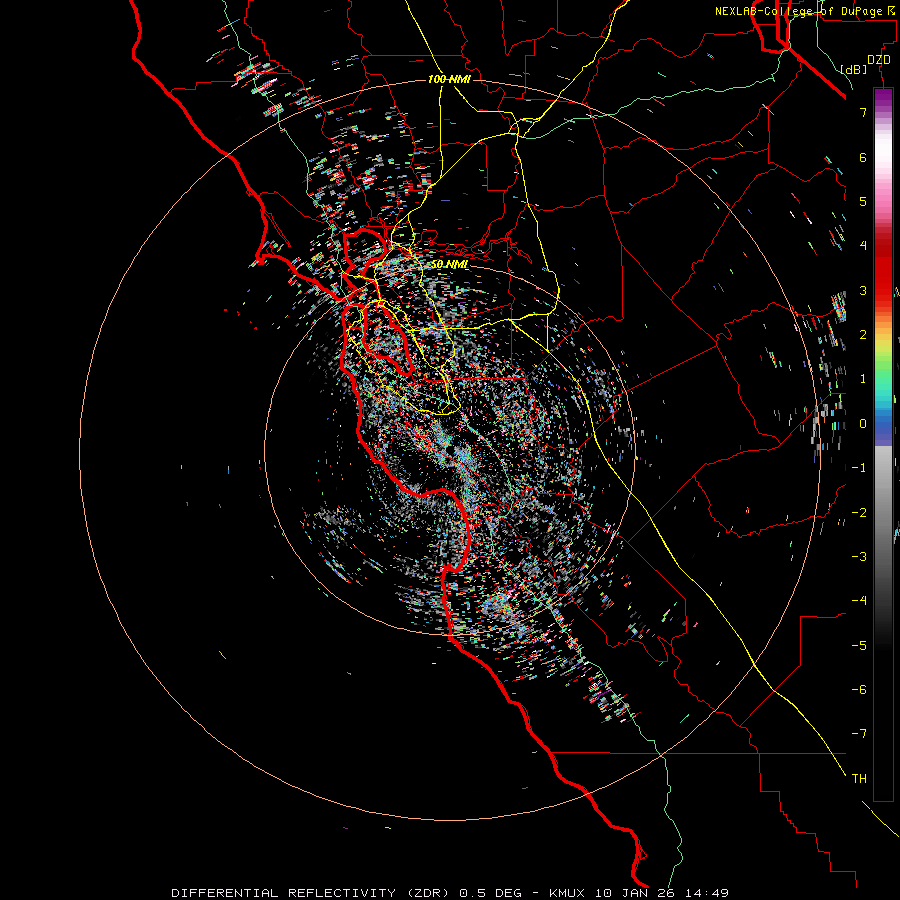Click the DIFFERENTIAL REFLECTIVITY (ZDR) caption text

pos(309,893)
